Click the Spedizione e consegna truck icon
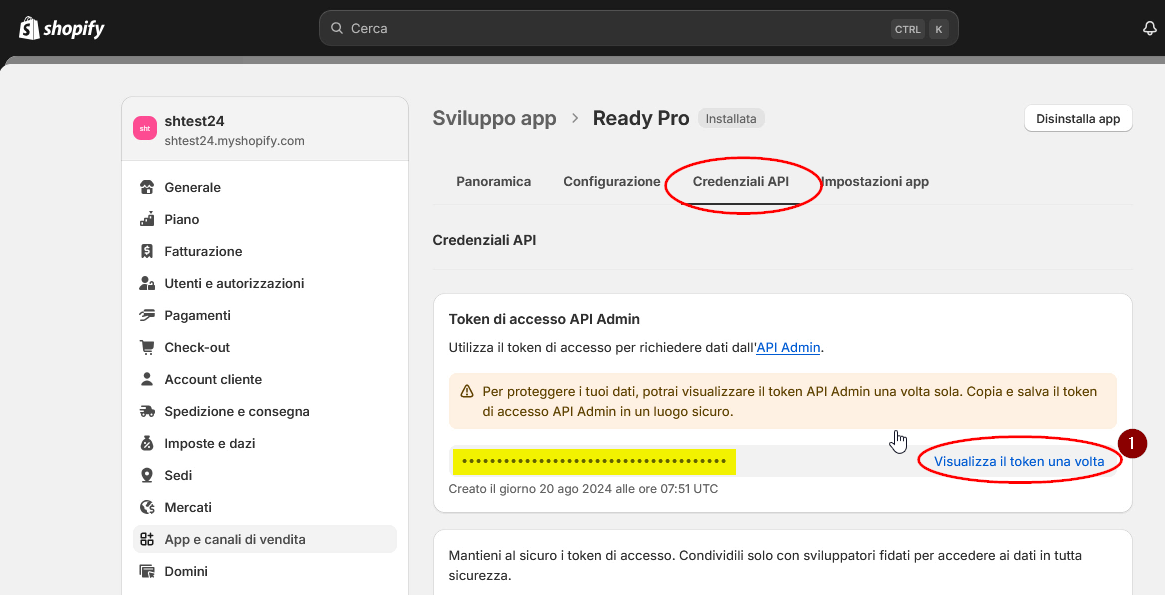This screenshot has height=595, width=1165. coord(147,411)
